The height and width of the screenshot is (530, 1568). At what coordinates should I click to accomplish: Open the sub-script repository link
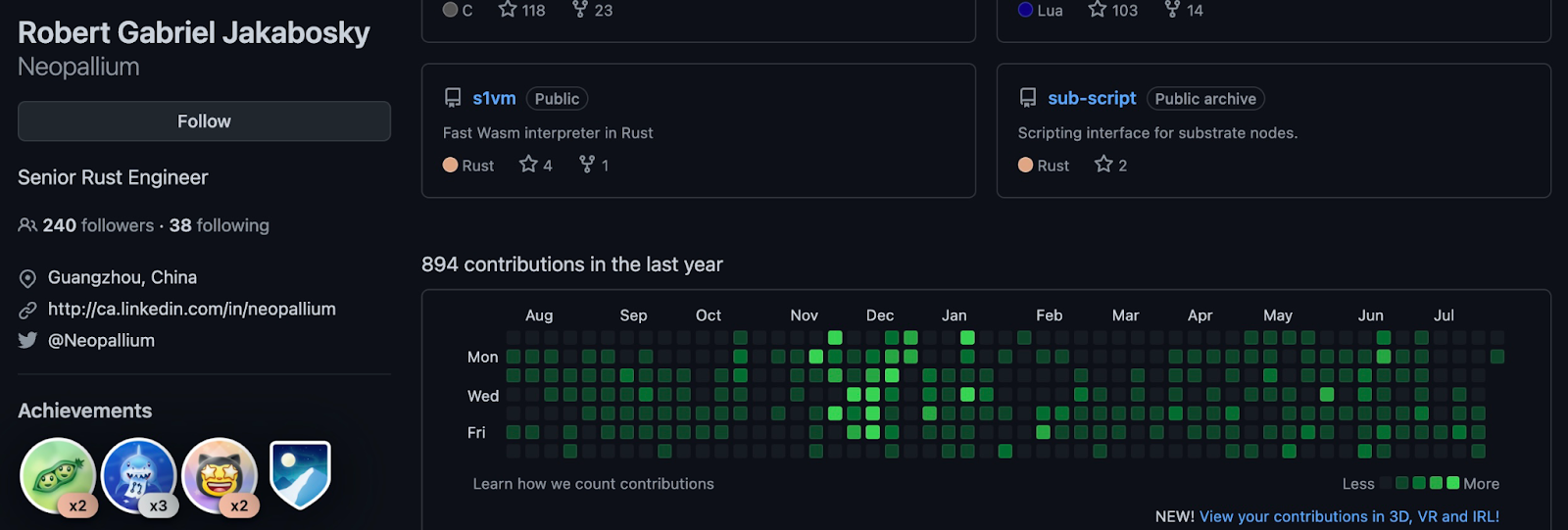(x=1092, y=98)
